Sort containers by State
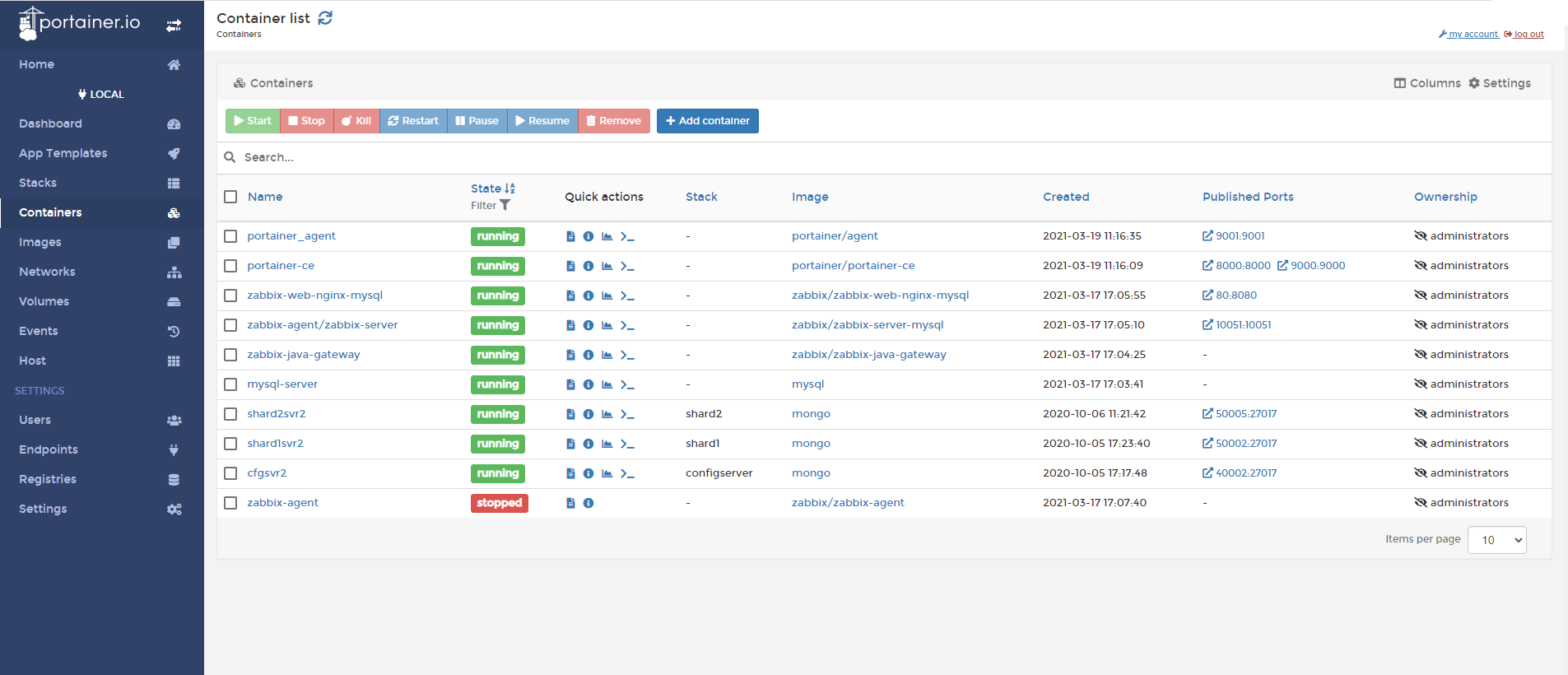 492,189
